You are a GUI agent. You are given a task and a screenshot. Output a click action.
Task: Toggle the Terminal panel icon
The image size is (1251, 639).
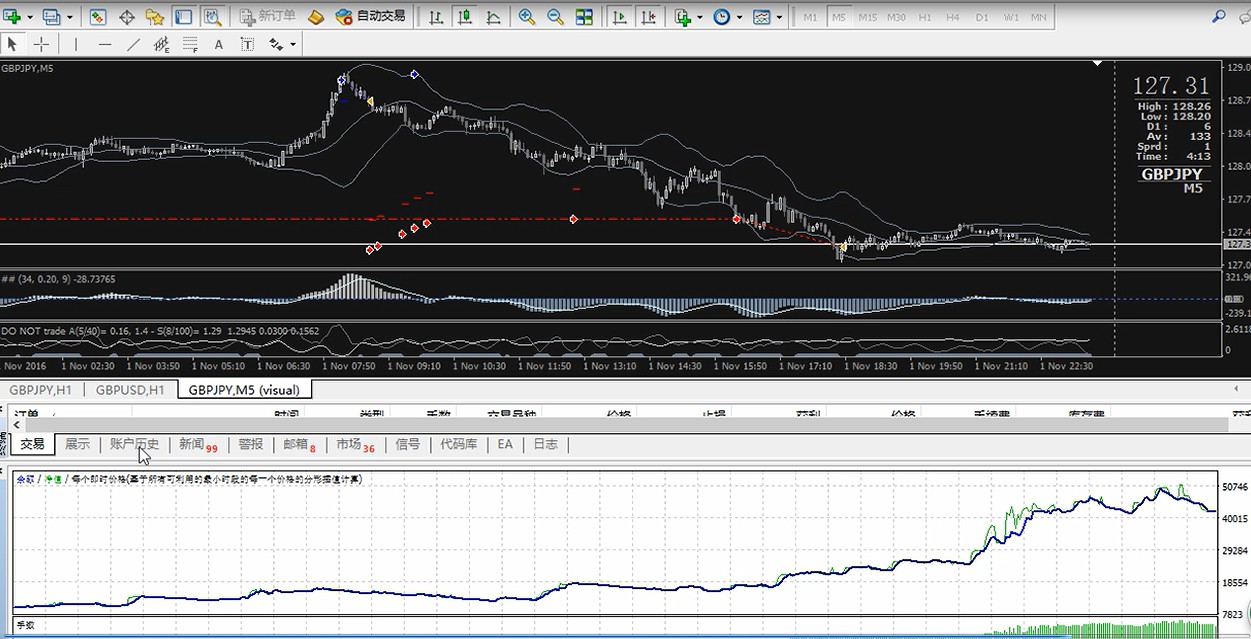(184, 17)
